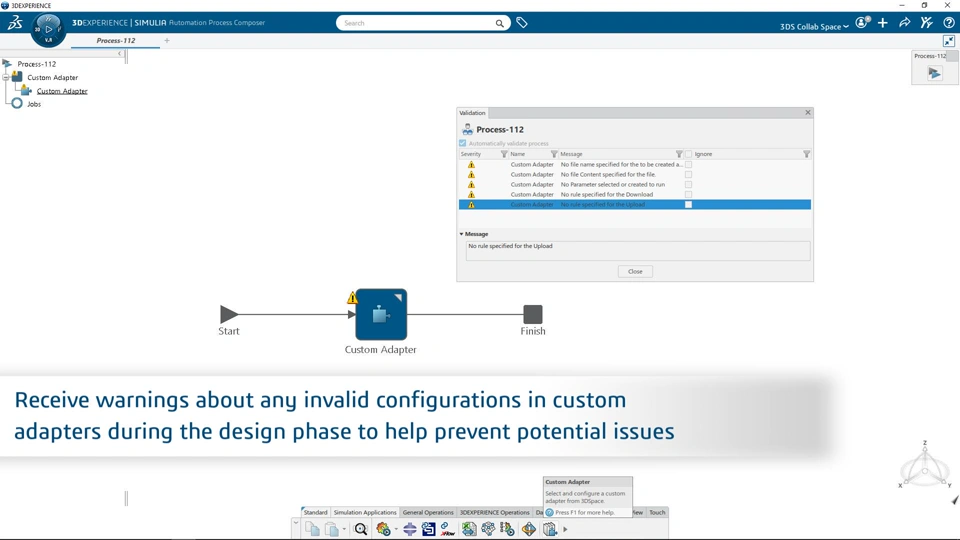
Task: Select underlined Custom Adapter tree item
Action: pyautogui.click(x=62, y=91)
